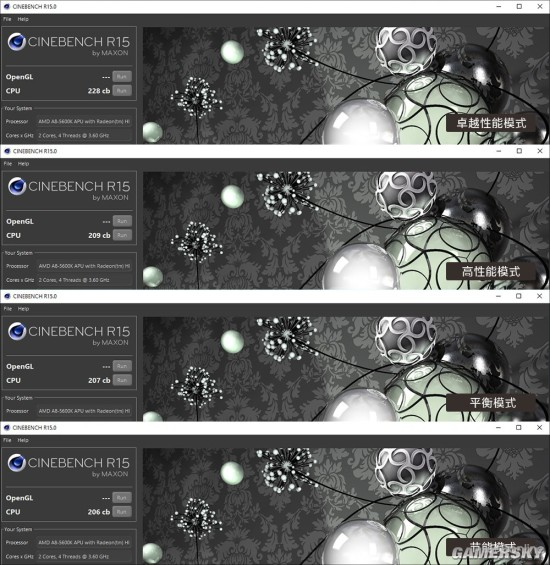This screenshot has height=565, width=550.
Task: Open Help menu in the 206 cb window
Action: pyautogui.click(x=23, y=440)
